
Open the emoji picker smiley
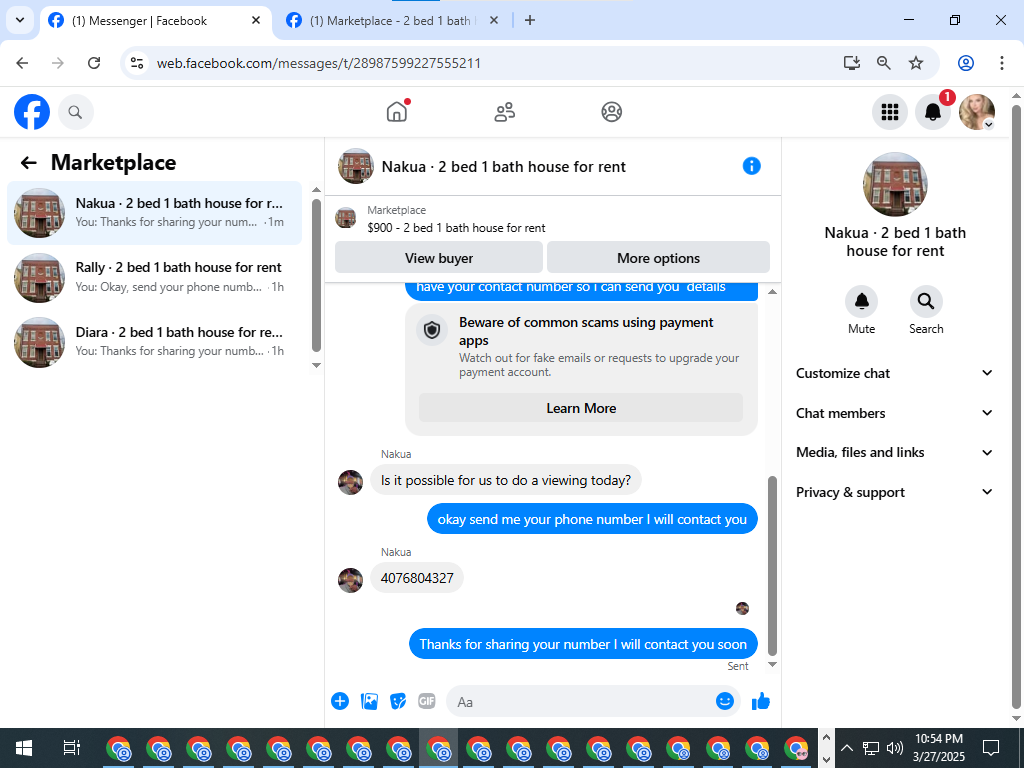coord(724,701)
